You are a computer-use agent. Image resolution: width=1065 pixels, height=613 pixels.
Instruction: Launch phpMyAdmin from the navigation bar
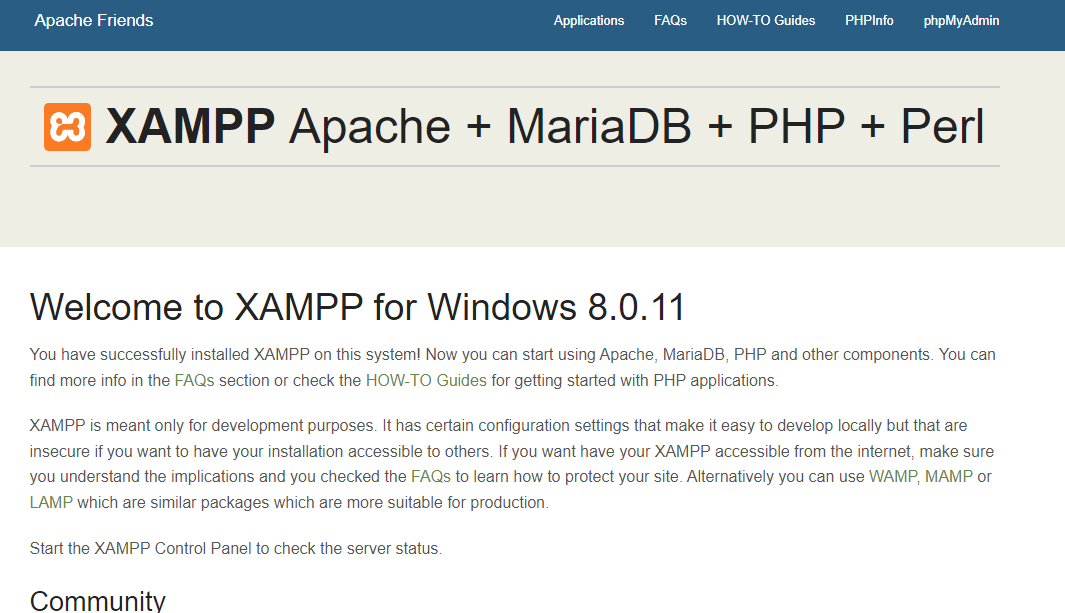tap(961, 21)
